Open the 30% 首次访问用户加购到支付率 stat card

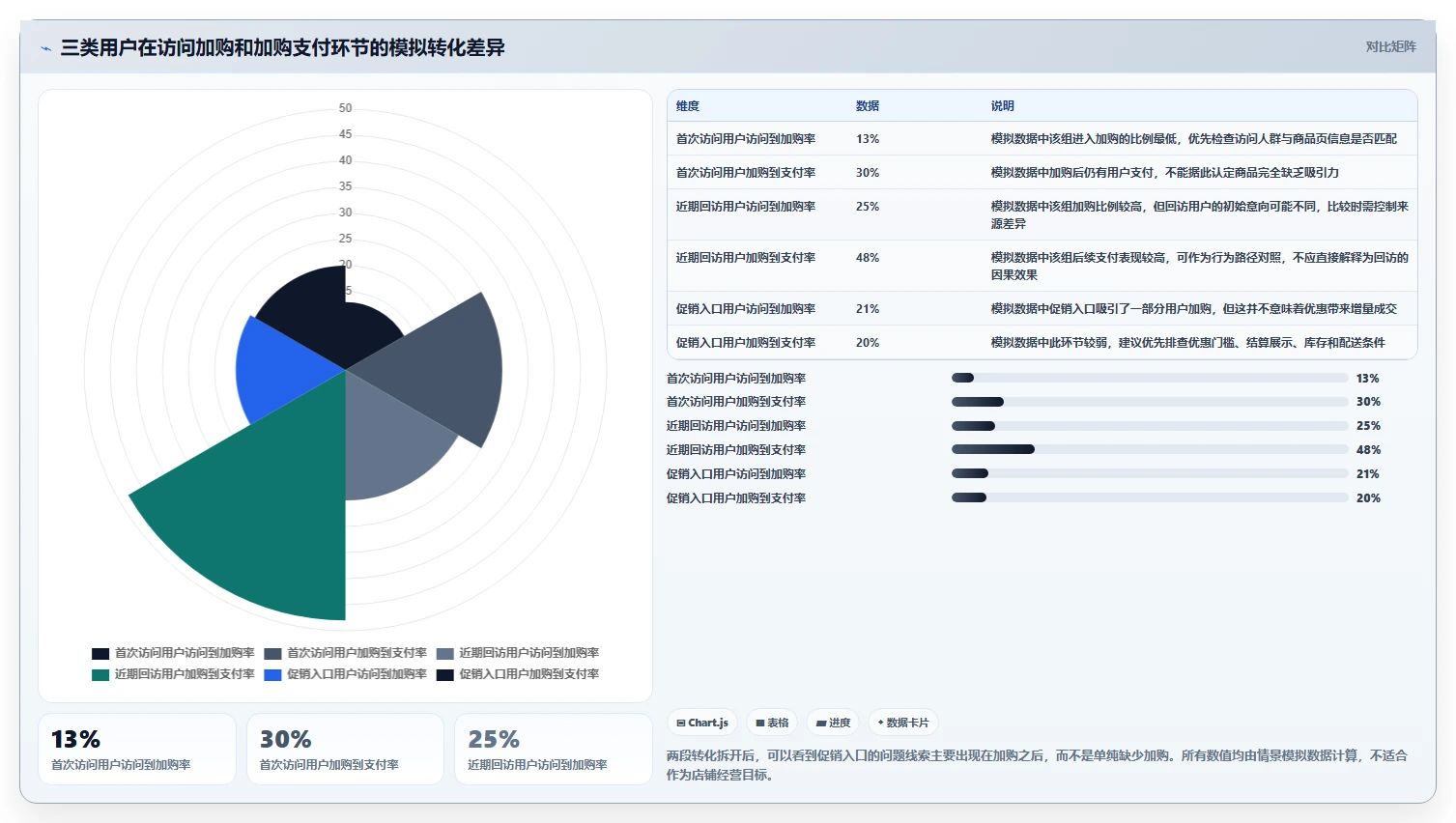[345, 750]
